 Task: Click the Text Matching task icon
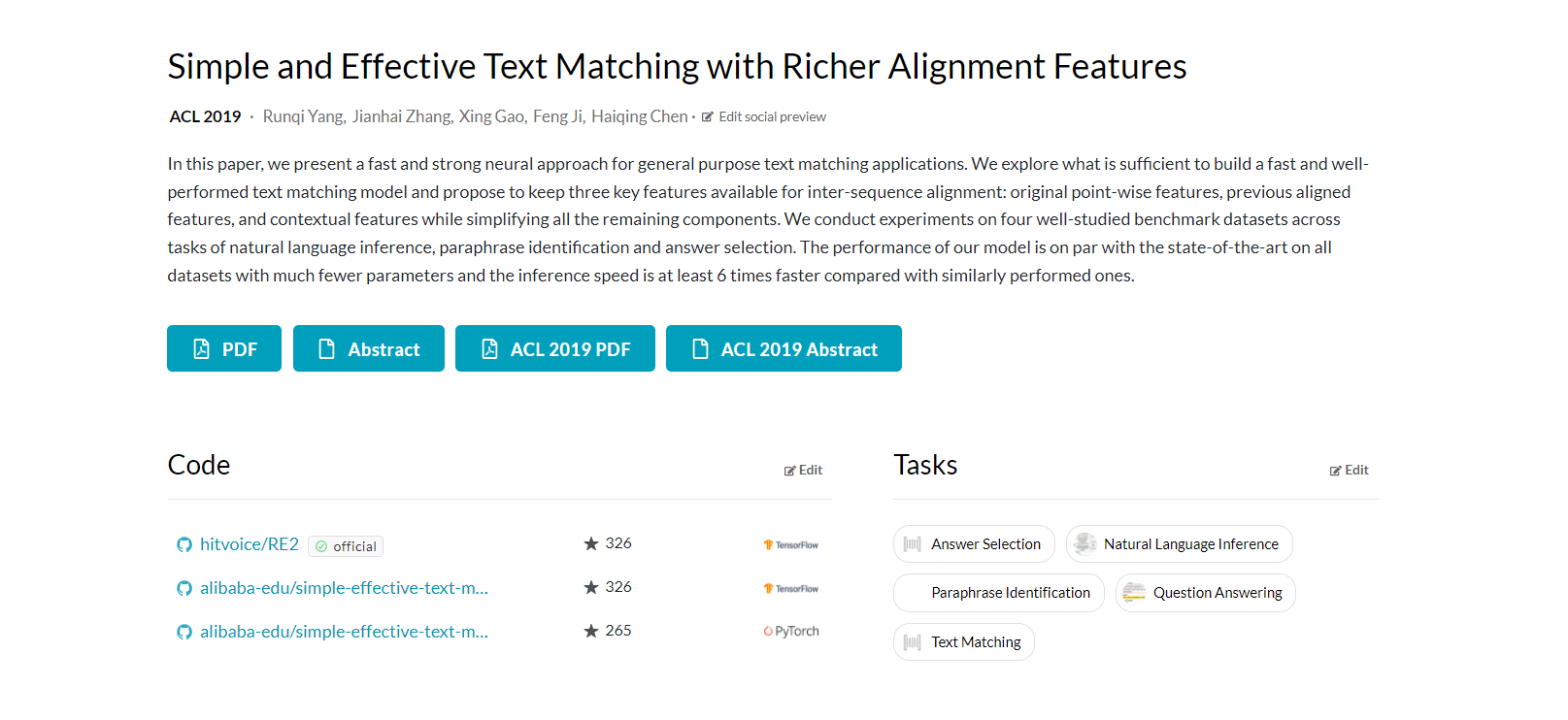pyautogui.click(x=913, y=642)
